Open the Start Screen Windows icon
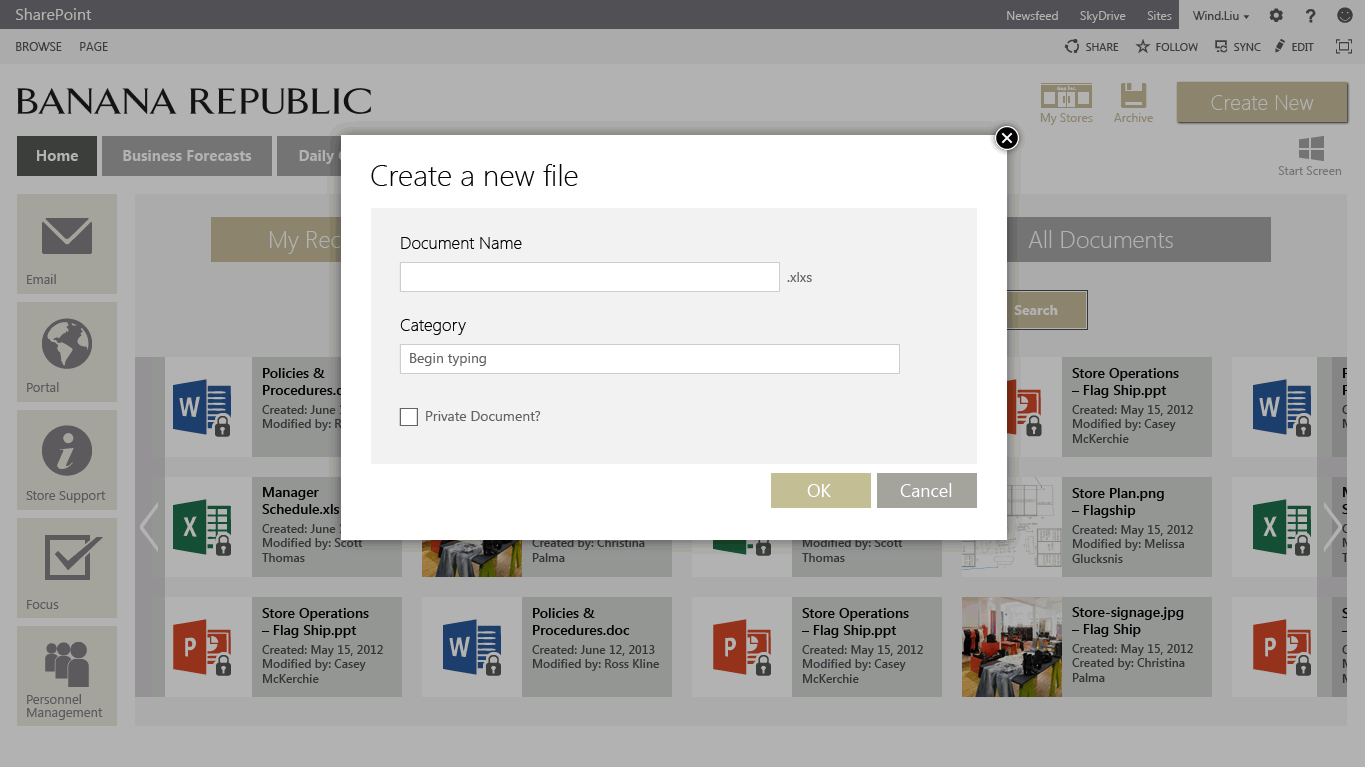This screenshot has width=1365, height=767. point(1310,157)
